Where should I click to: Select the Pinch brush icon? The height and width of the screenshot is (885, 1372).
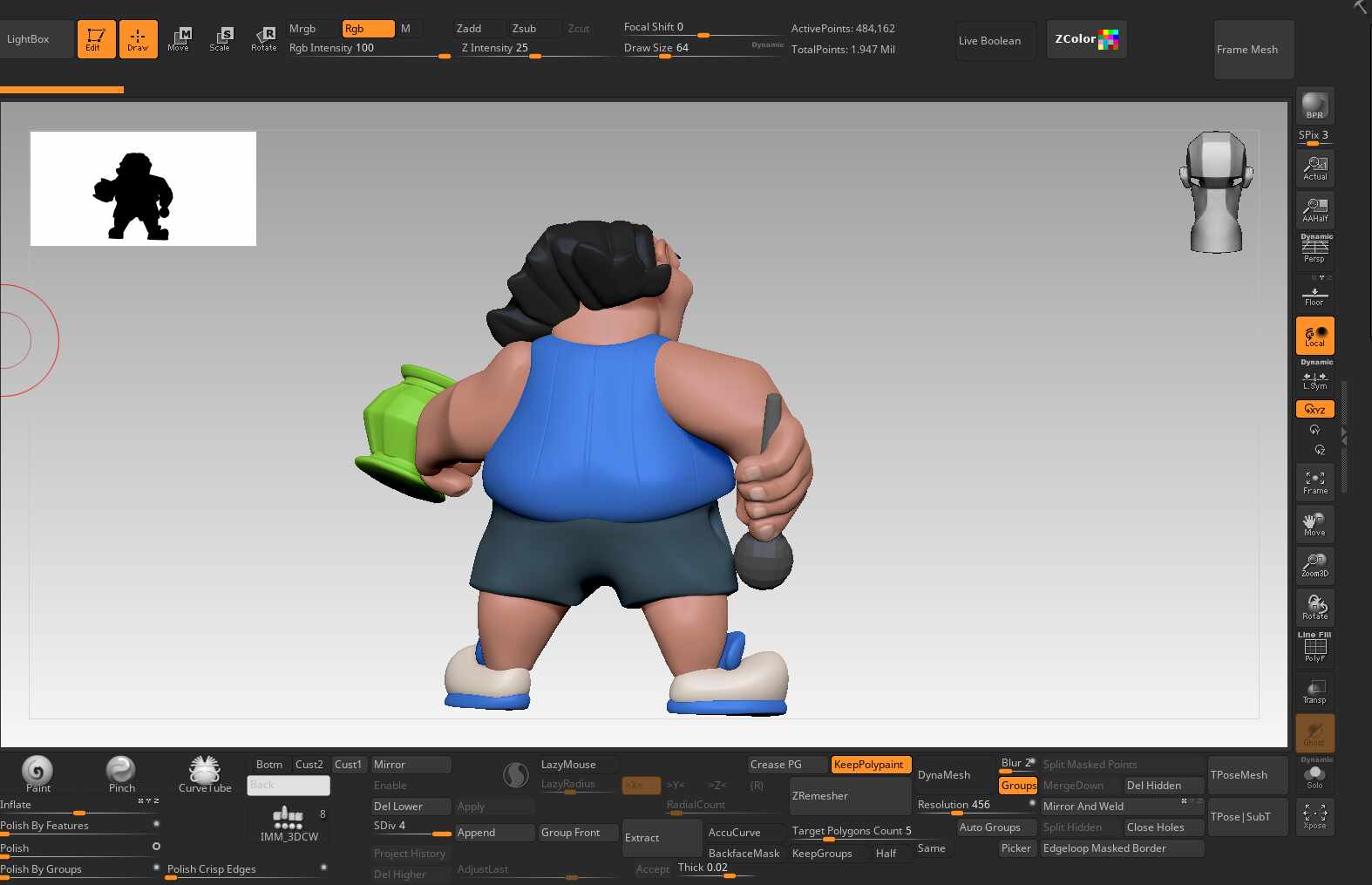[x=121, y=773]
